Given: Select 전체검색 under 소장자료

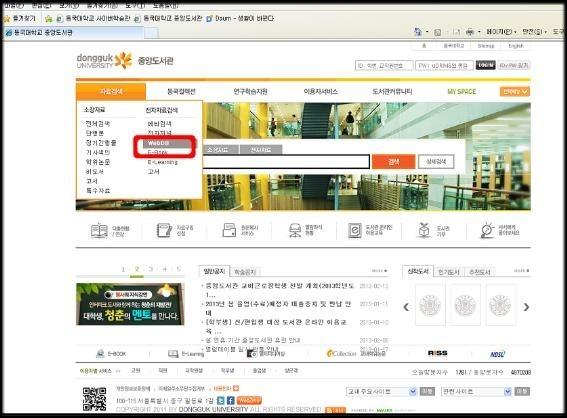Looking at the screenshot, I should click(x=98, y=124).
